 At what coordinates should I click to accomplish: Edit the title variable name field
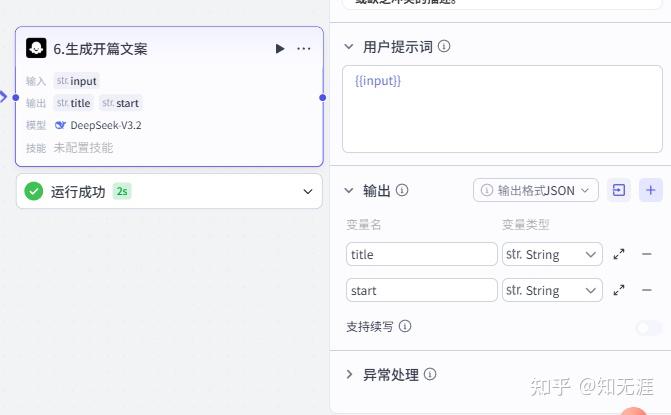[x=422, y=254]
